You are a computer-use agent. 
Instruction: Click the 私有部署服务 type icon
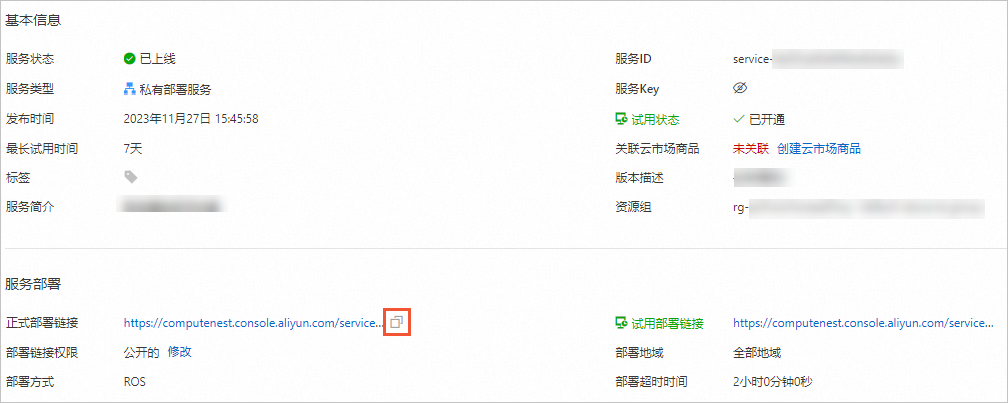[129, 89]
